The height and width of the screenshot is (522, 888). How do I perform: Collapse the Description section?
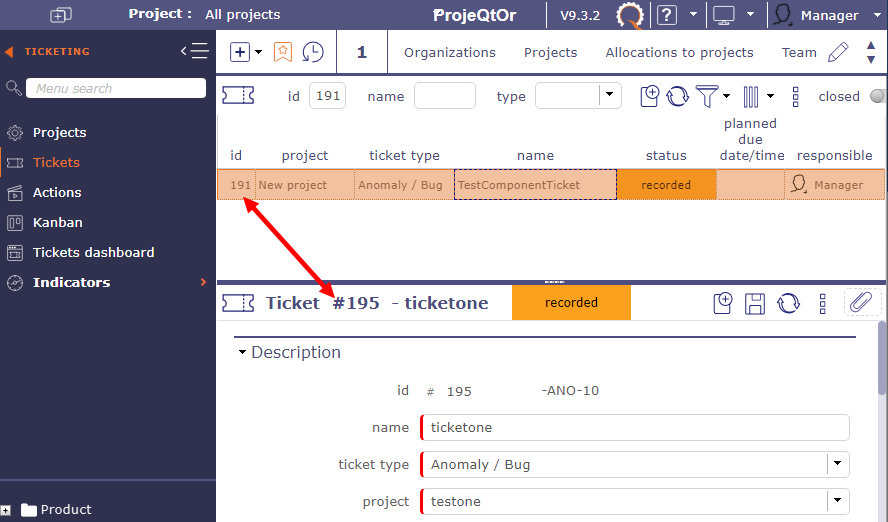point(242,352)
